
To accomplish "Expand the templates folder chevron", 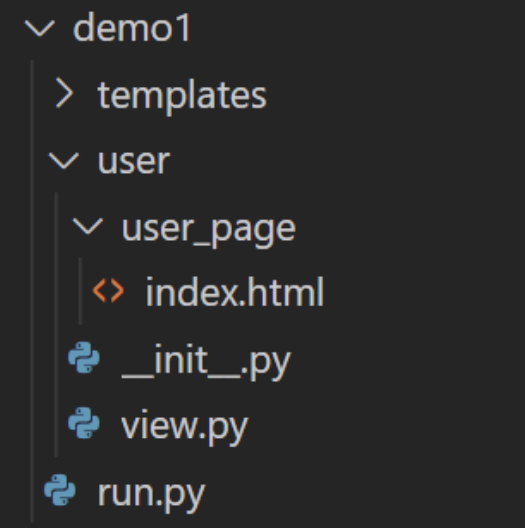I will click(64, 93).
